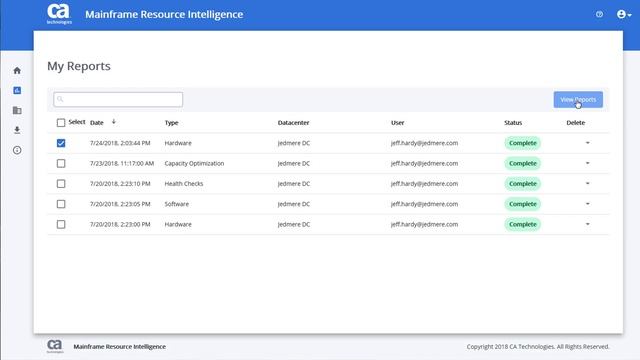
Task: Open the download icon in sidebar
Action: coord(17,130)
